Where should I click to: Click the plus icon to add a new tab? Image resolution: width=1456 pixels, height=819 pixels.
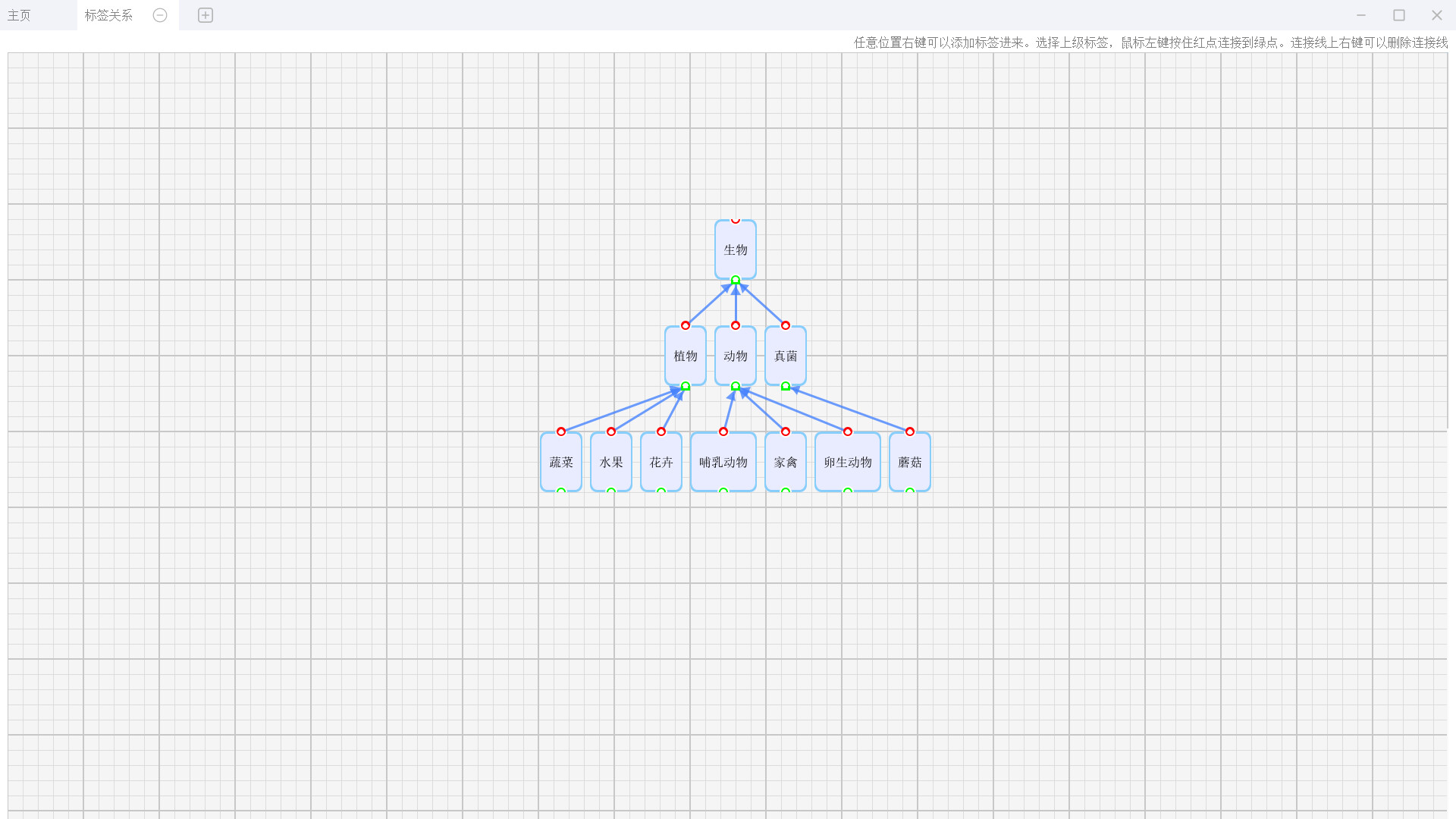(205, 14)
